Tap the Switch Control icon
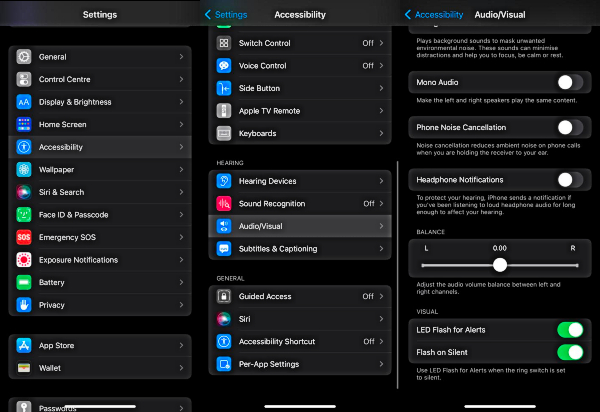 pos(224,43)
